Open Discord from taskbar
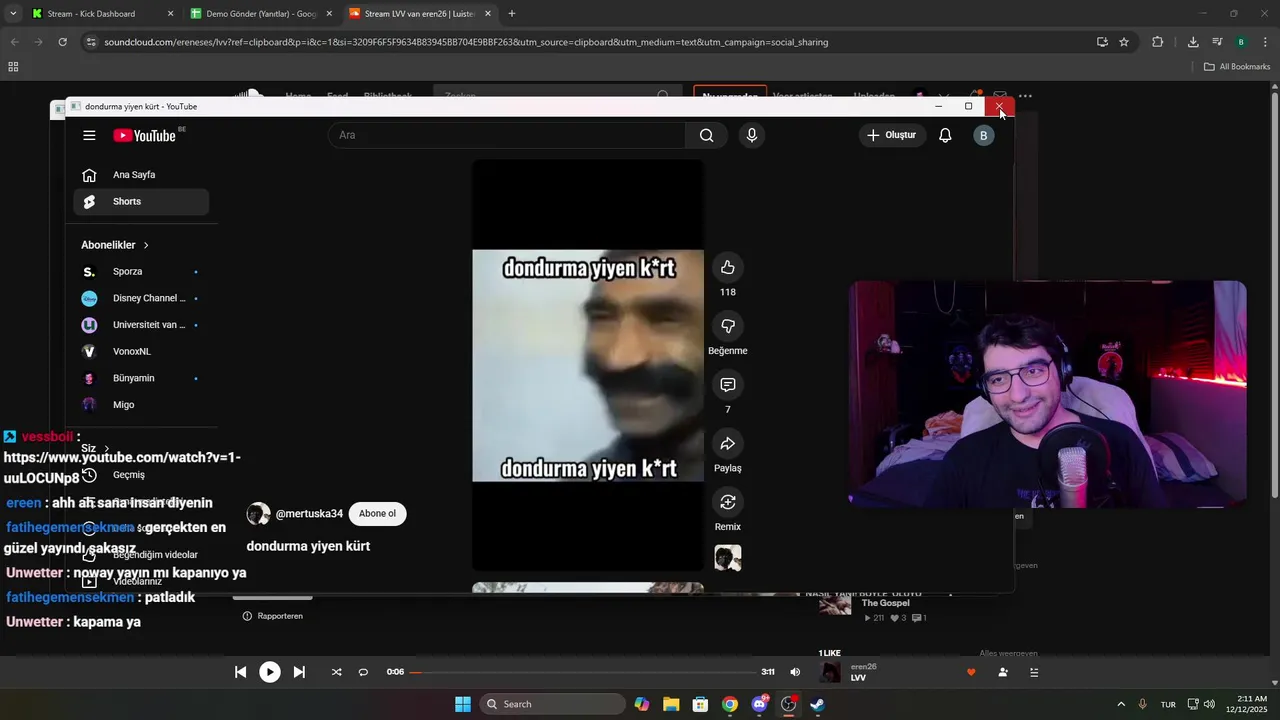The image size is (1280, 720). point(759,704)
